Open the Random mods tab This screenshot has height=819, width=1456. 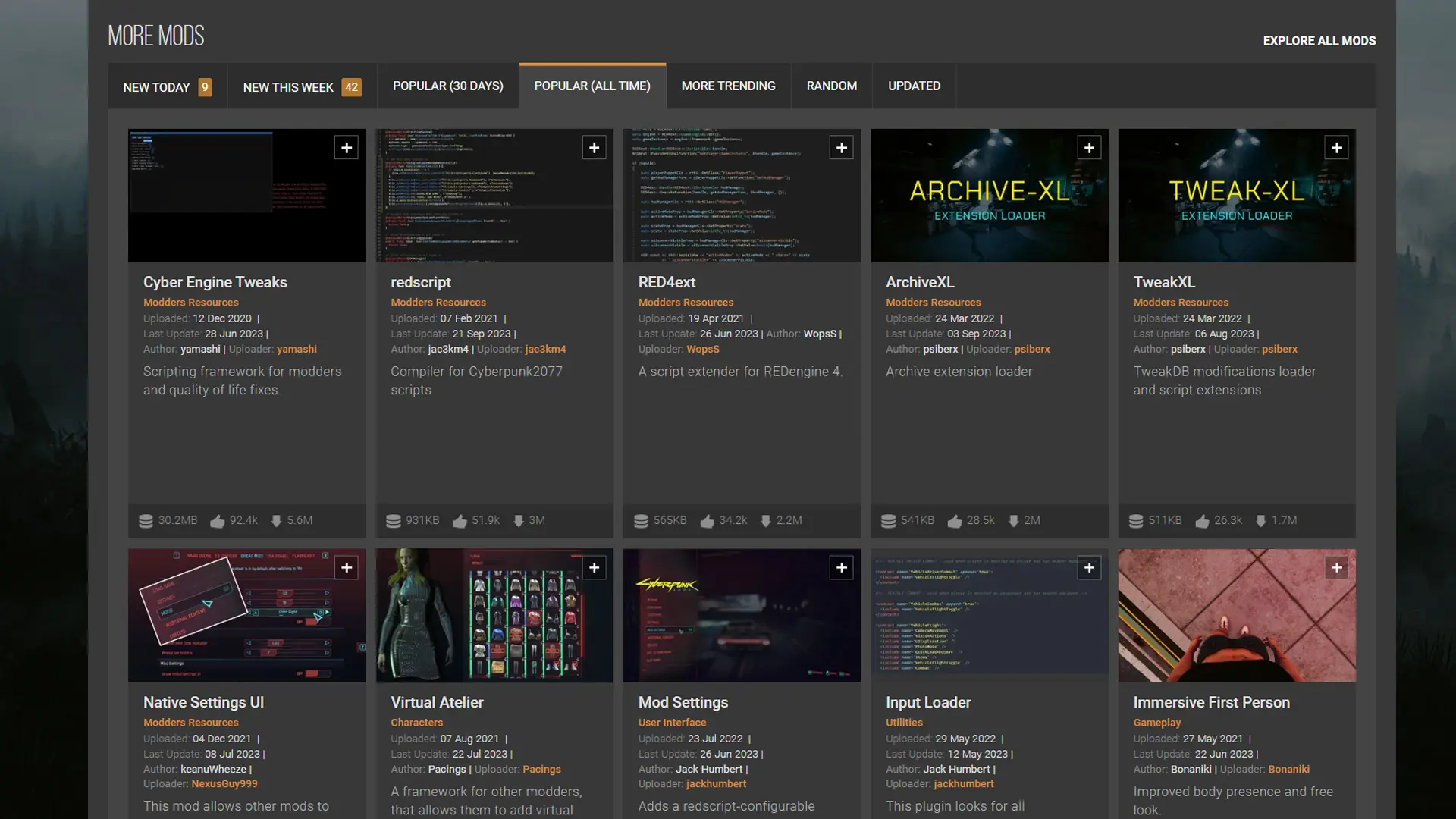coord(831,86)
